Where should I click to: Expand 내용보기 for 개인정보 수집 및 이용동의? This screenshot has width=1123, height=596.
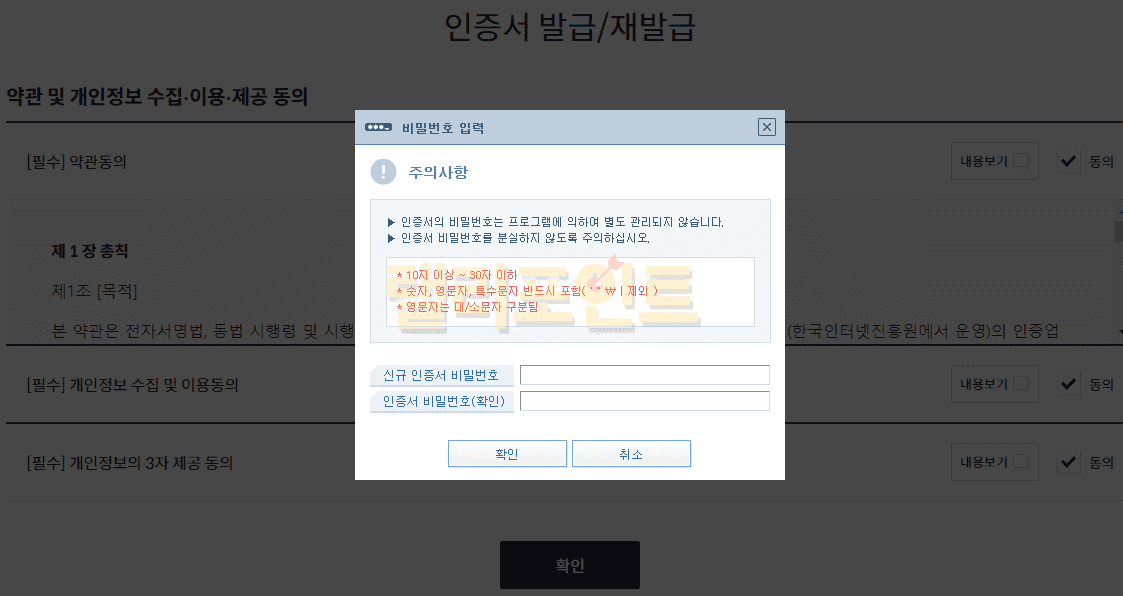tap(994, 384)
